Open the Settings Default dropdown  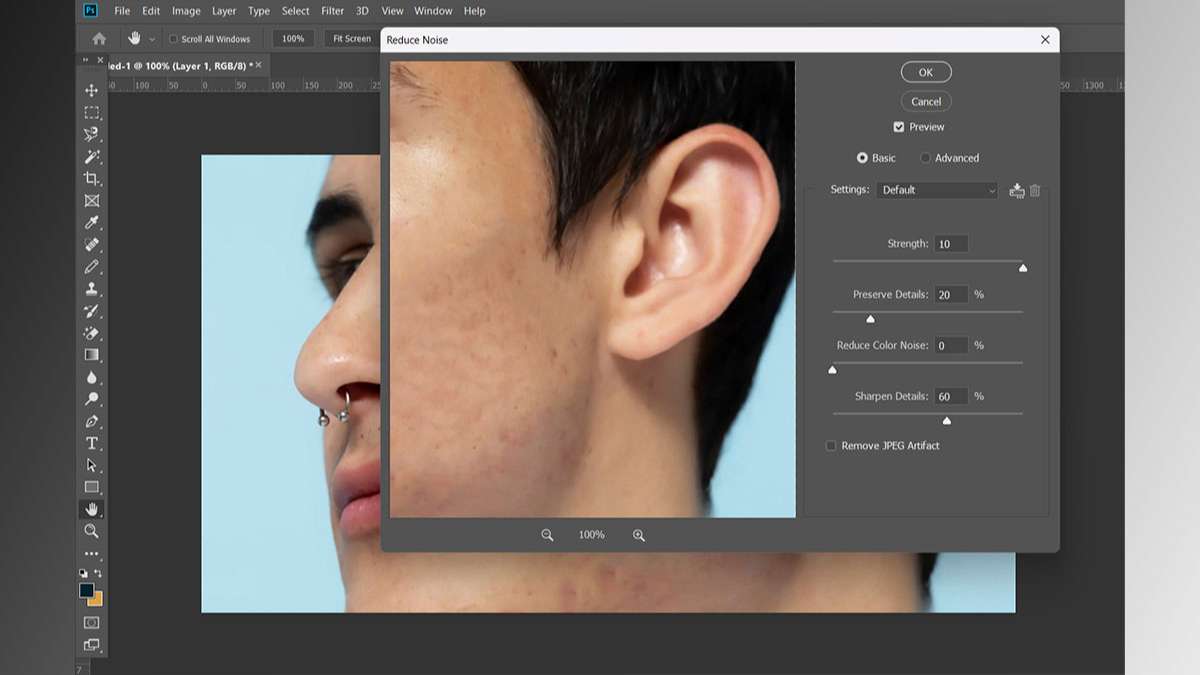937,190
